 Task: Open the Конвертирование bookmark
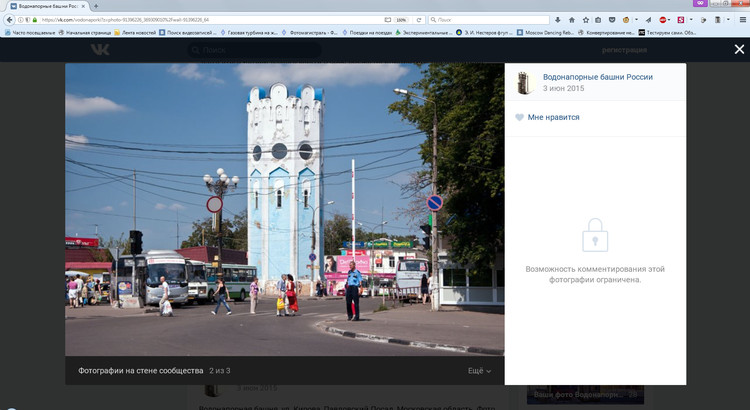pos(607,33)
